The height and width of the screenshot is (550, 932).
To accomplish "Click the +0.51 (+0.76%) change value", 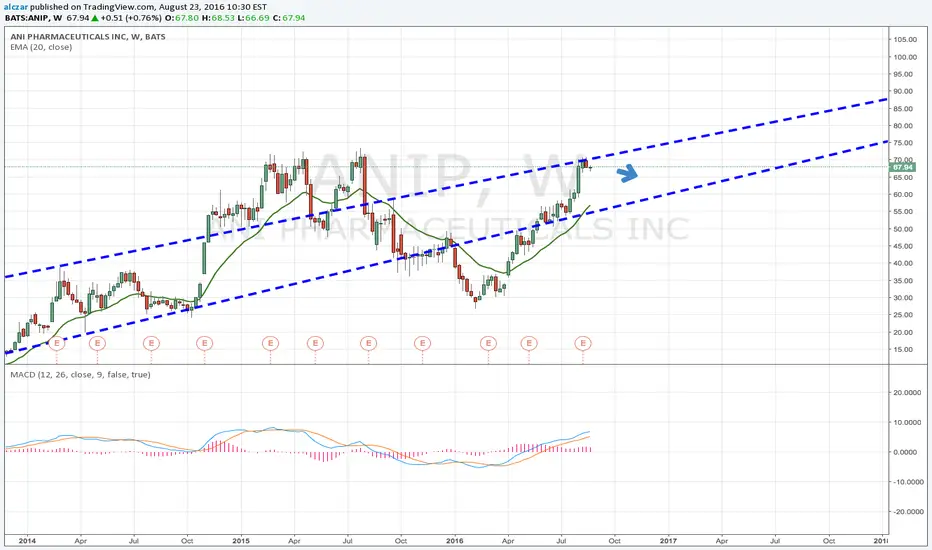I will click(x=132, y=18).
